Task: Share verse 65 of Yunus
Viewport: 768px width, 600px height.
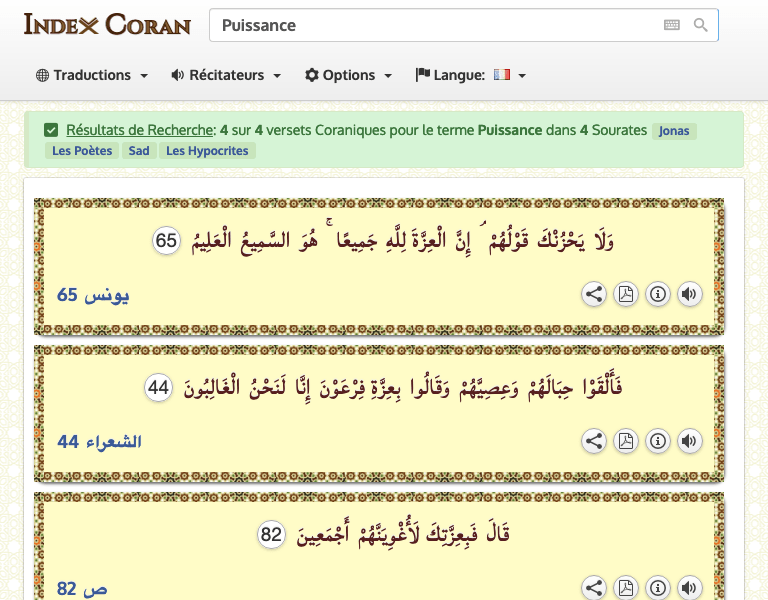Action: 594,294
